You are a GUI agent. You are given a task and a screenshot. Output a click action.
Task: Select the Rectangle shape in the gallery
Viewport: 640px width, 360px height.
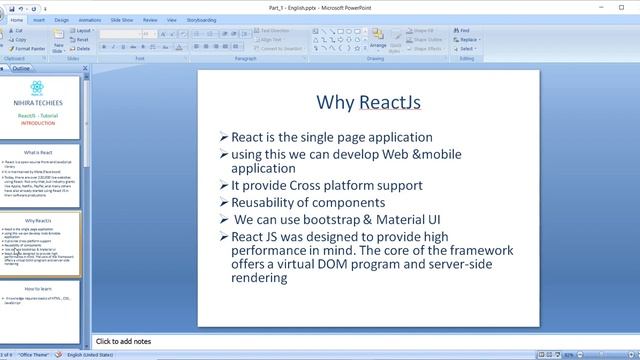pyautogui.click(x=340, y=31)
